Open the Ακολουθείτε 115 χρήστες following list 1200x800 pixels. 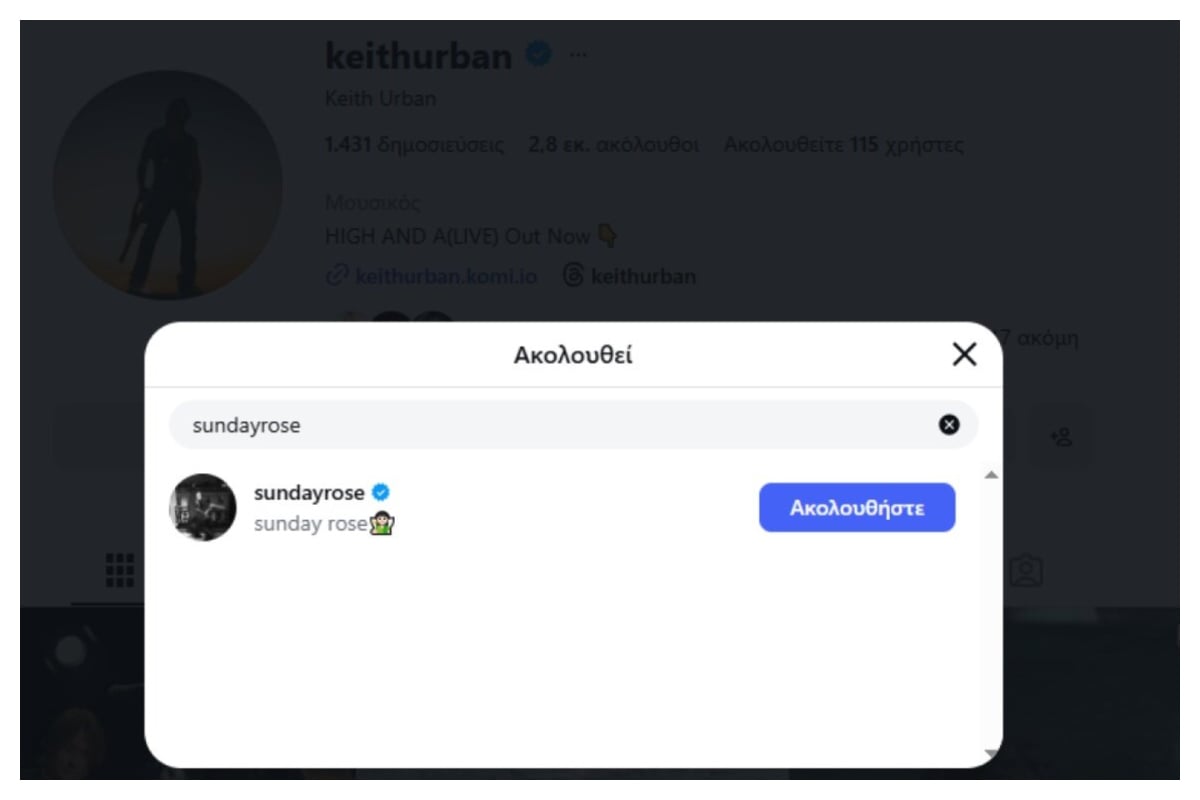(x=844, y=145)
